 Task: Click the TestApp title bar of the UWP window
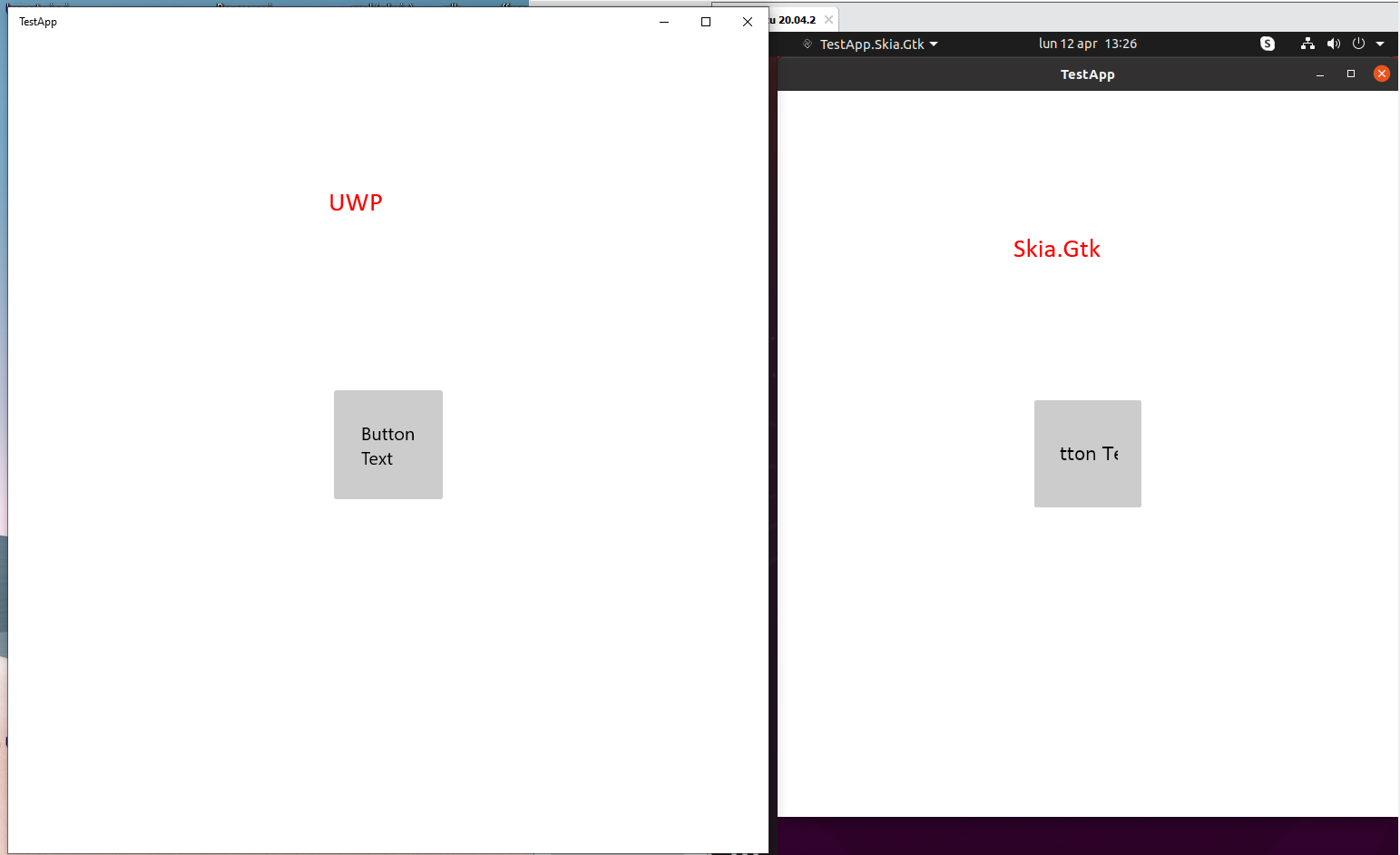click(38, 21)
